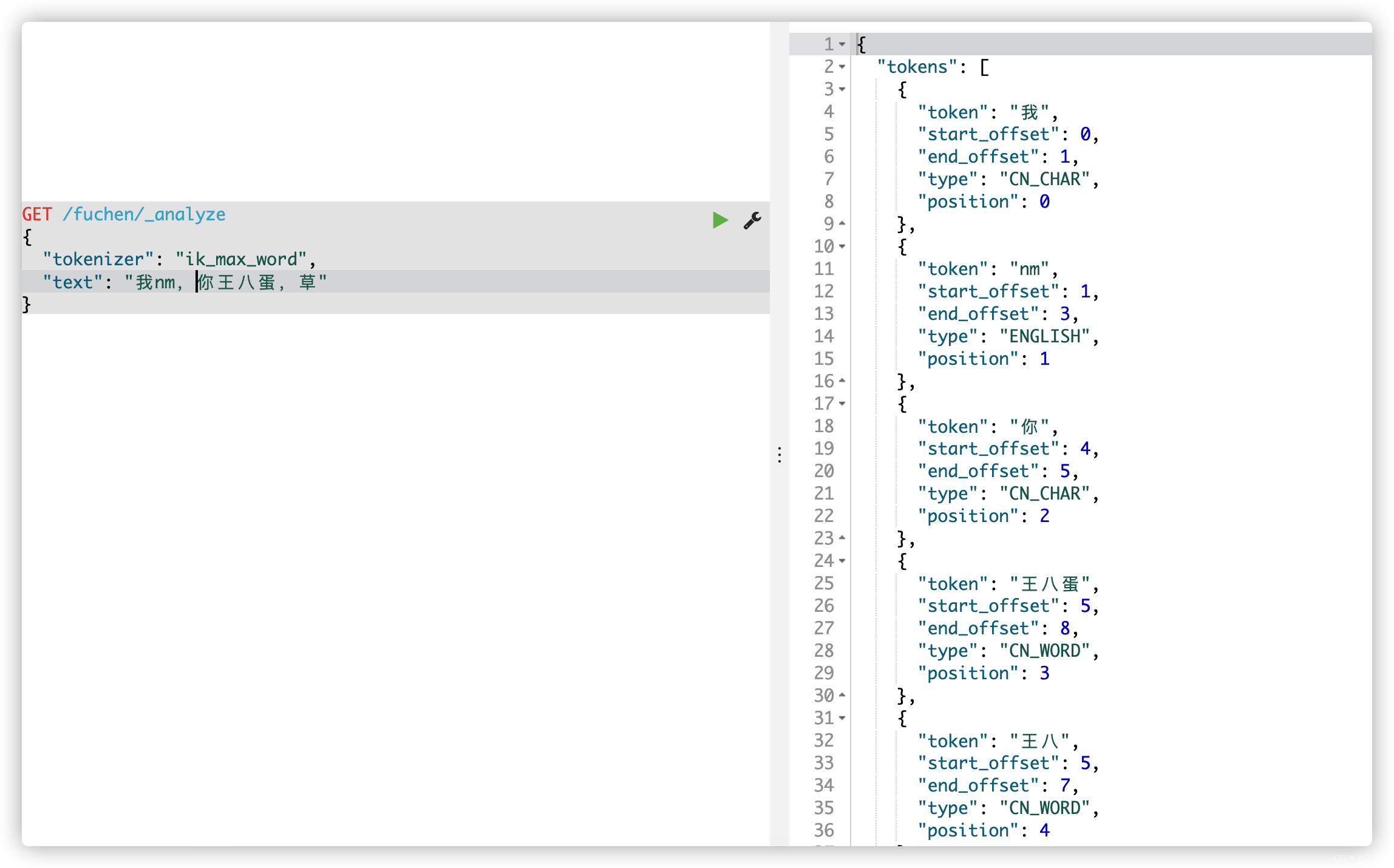Click the "tokenizer" key in the request body
Image resolution: width=1394 pixels, height=868 pixels.
(98, 259)
